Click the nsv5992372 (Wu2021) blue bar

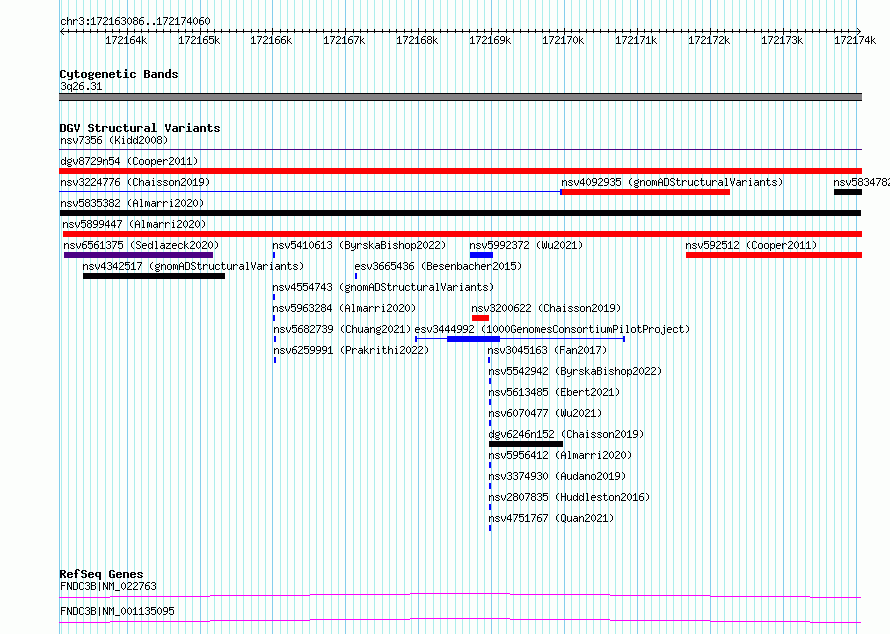pos(481,255)
